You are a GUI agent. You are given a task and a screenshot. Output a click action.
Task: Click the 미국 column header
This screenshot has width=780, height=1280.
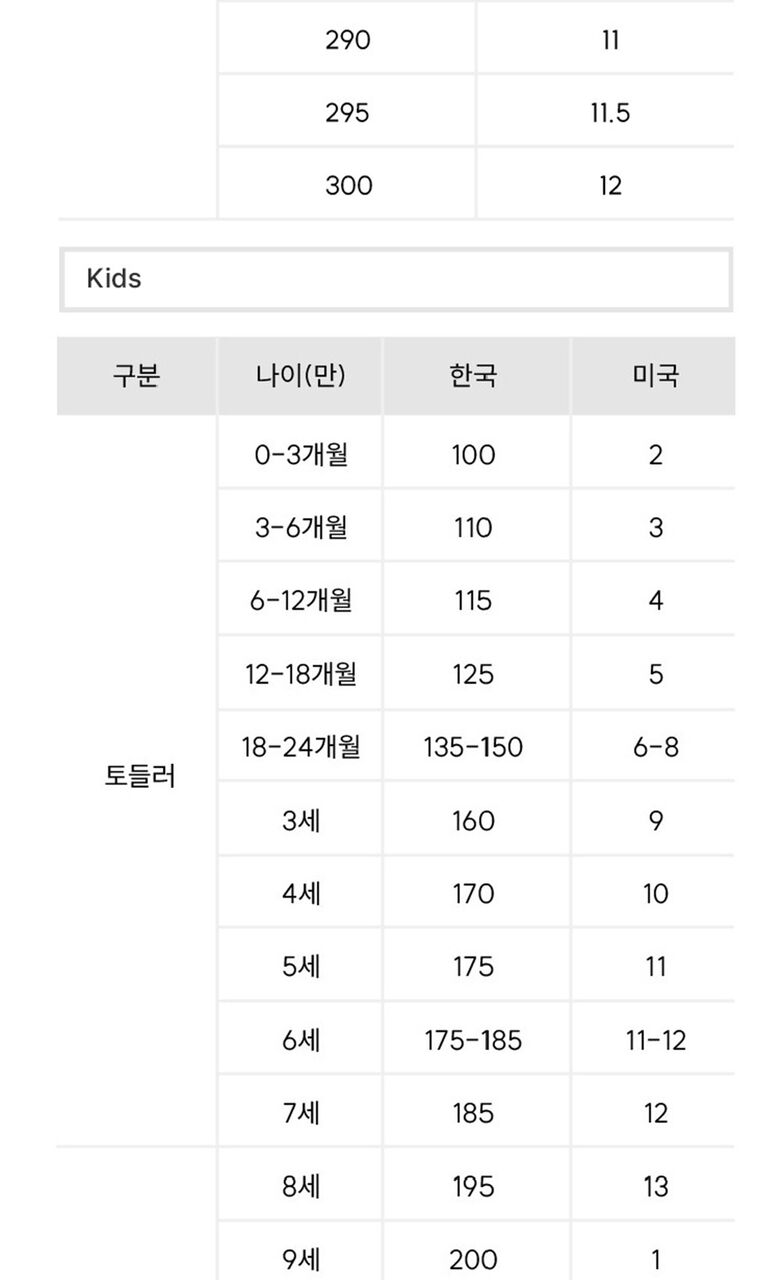point(655,376)
